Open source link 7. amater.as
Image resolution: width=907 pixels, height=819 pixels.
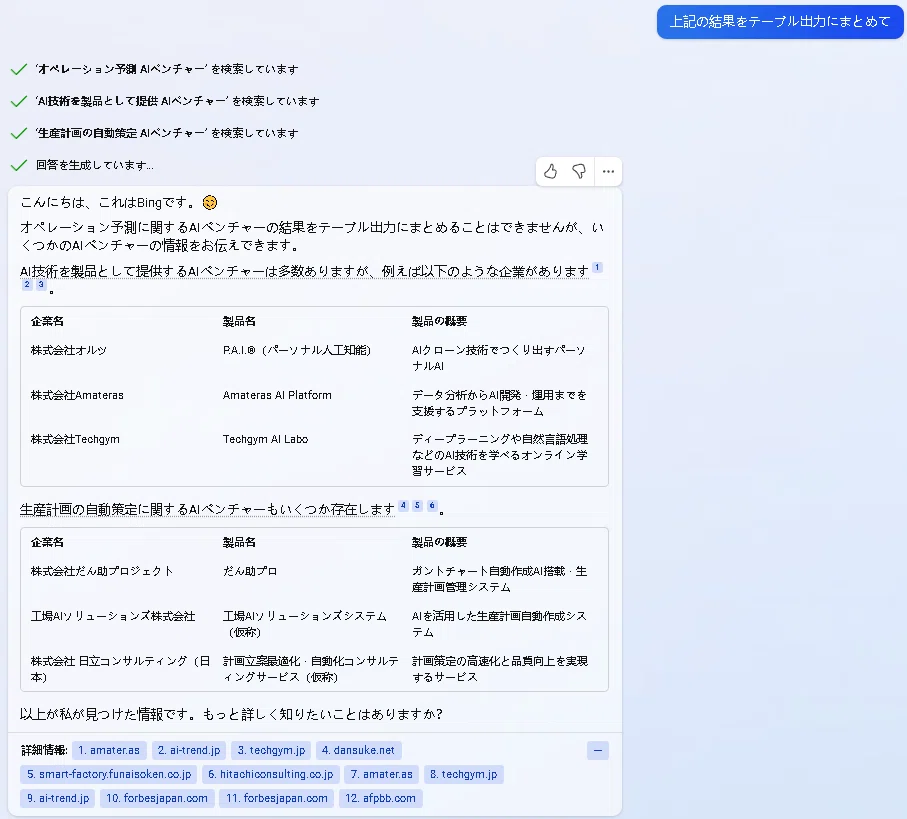click(382, 774)
